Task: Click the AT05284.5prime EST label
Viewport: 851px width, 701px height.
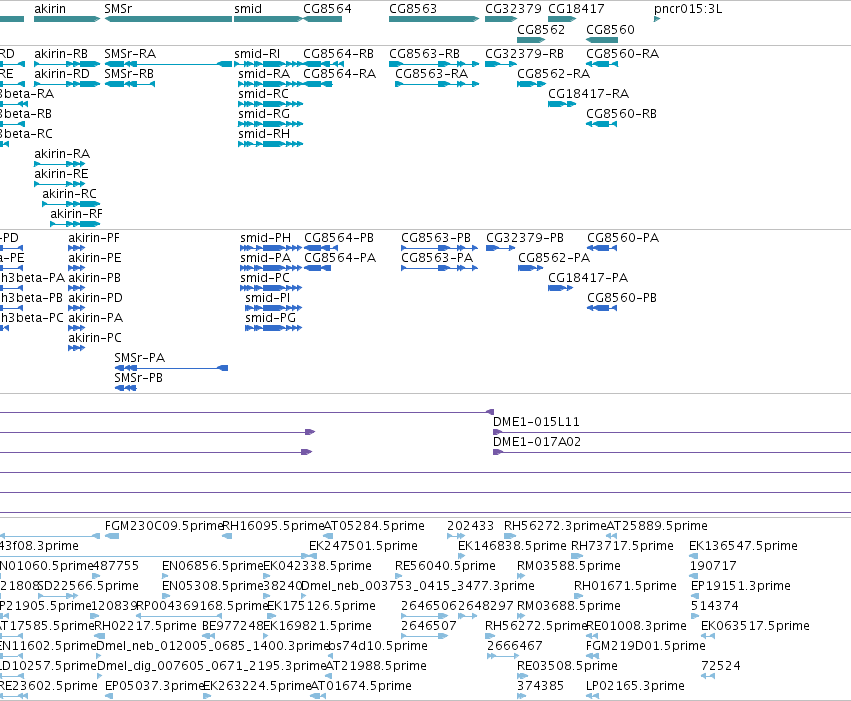Action: (x=374, y=526)
